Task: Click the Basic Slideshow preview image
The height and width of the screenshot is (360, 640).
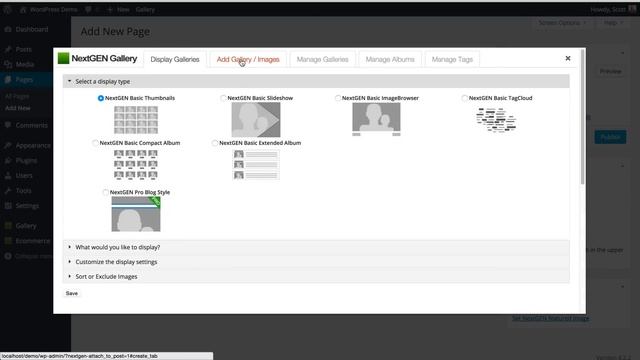Action: tap(256, 120)
